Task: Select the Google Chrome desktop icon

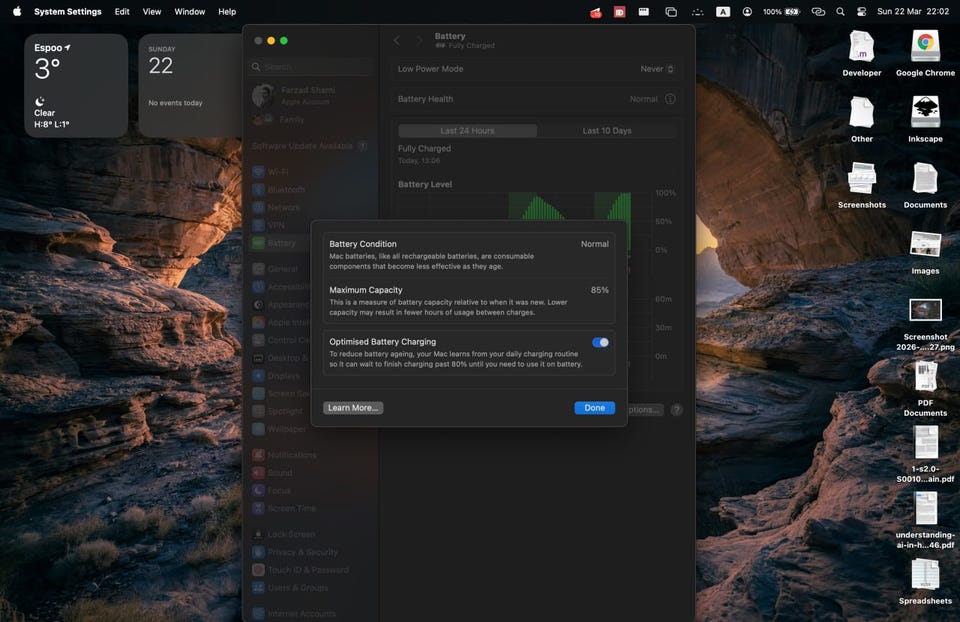Action: tap(924, 47)
